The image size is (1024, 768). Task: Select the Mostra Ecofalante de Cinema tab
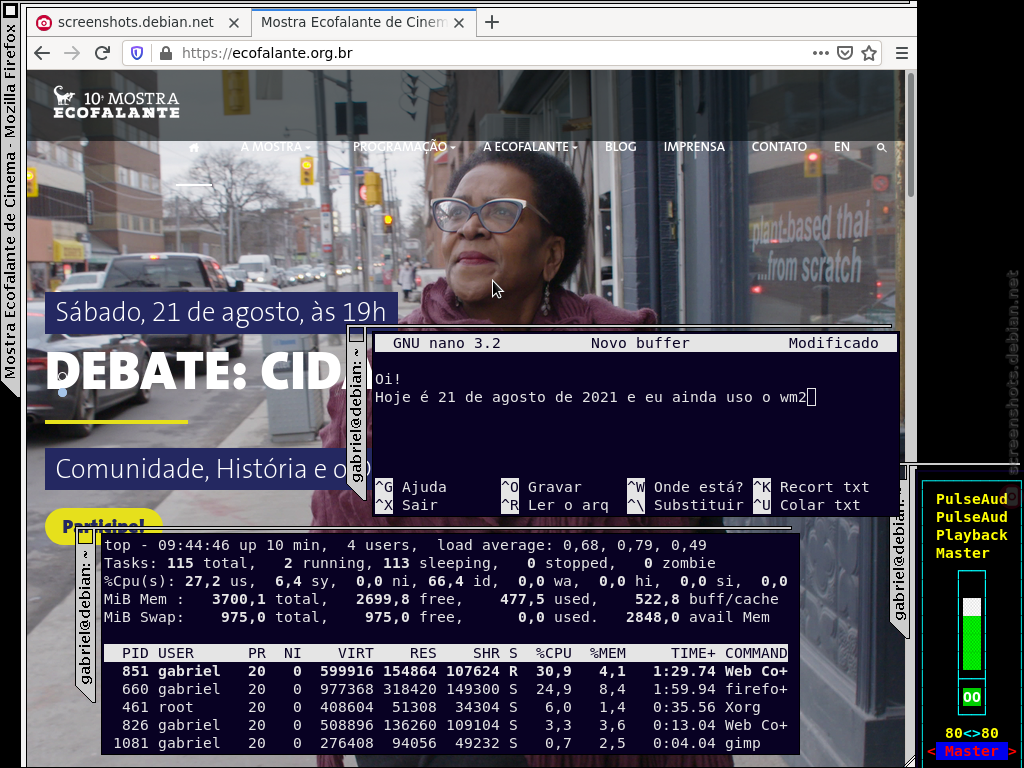364,22
